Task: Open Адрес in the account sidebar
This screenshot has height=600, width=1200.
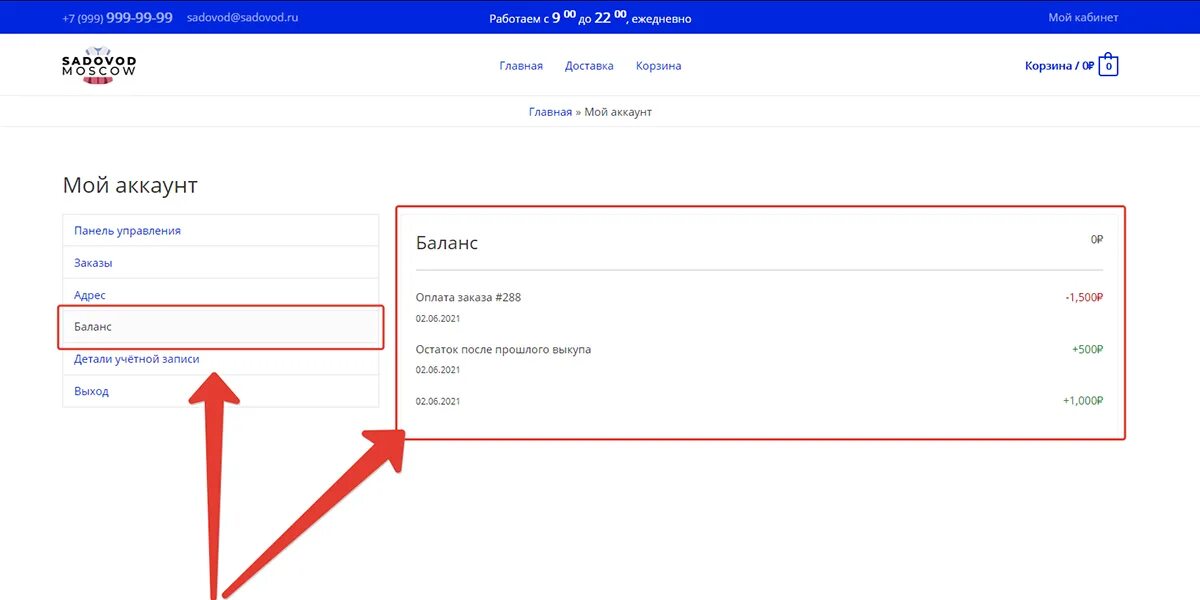Action: [x=221, y=295]
